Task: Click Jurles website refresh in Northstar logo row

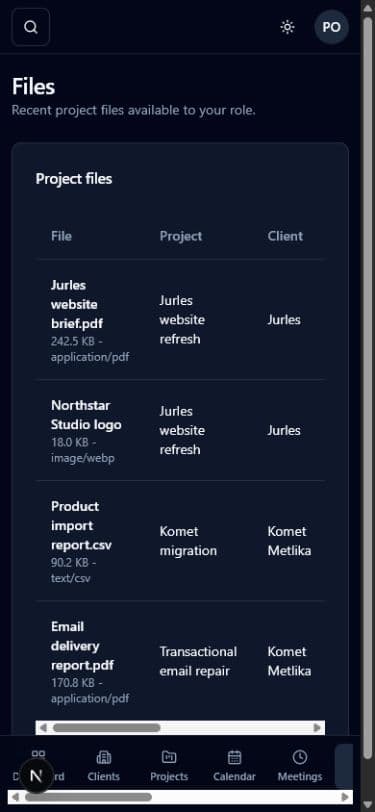Action: (x=182, y=430)
